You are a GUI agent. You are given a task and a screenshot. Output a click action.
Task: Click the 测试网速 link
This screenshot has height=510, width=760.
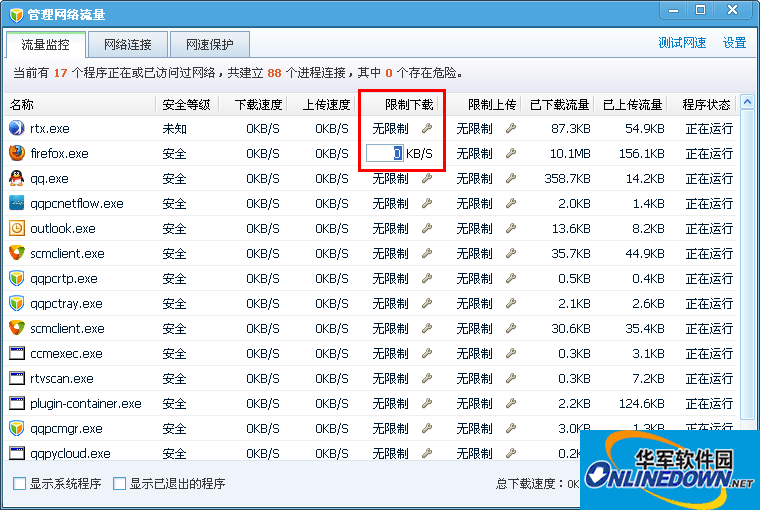(682, 43)
